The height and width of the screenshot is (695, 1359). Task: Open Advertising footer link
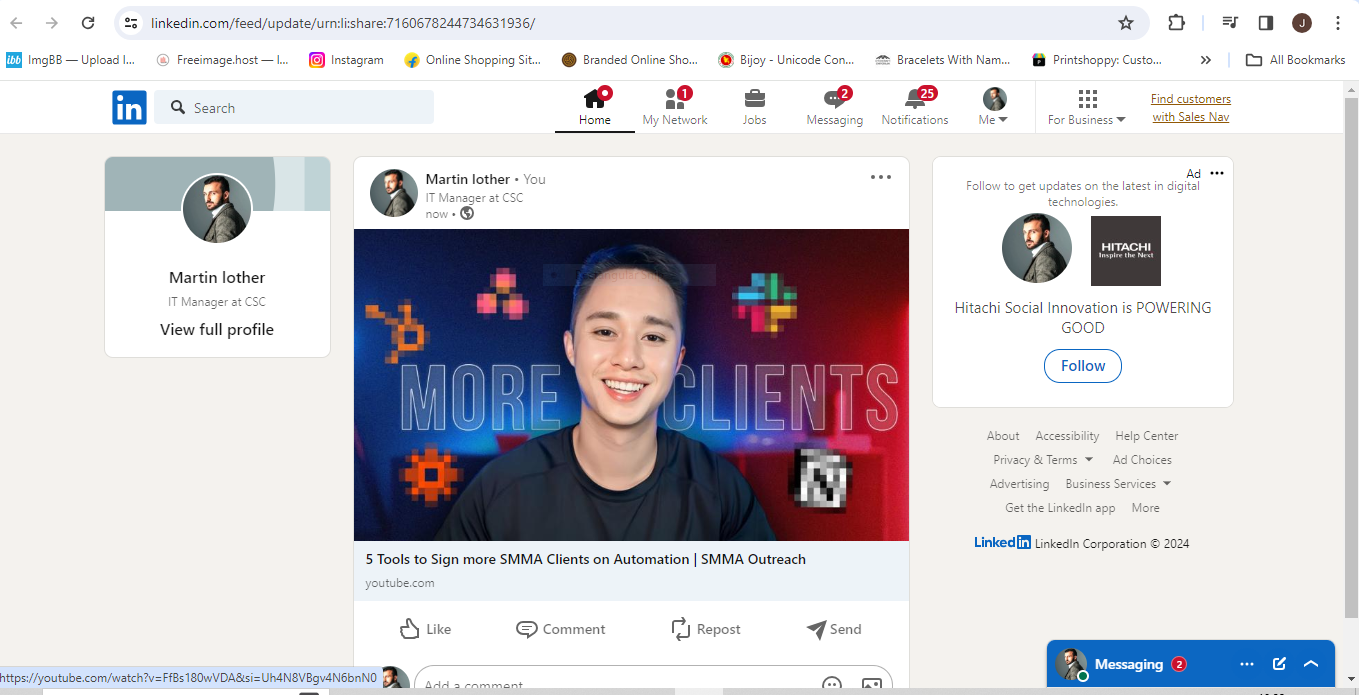pos(1020,484)
